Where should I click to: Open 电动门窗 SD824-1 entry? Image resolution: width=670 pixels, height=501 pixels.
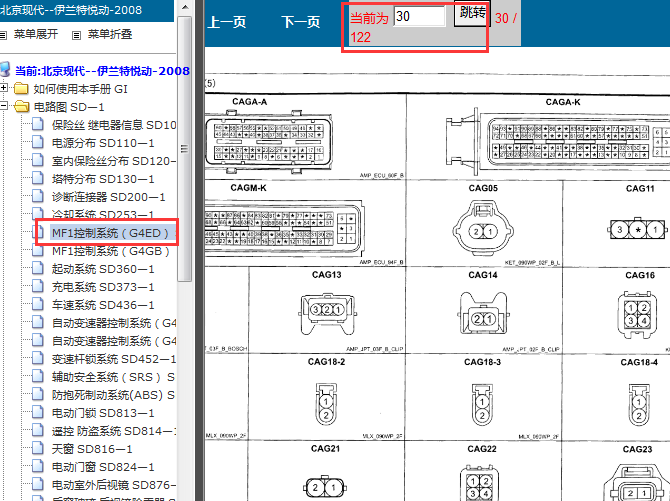tap(103, 467)
